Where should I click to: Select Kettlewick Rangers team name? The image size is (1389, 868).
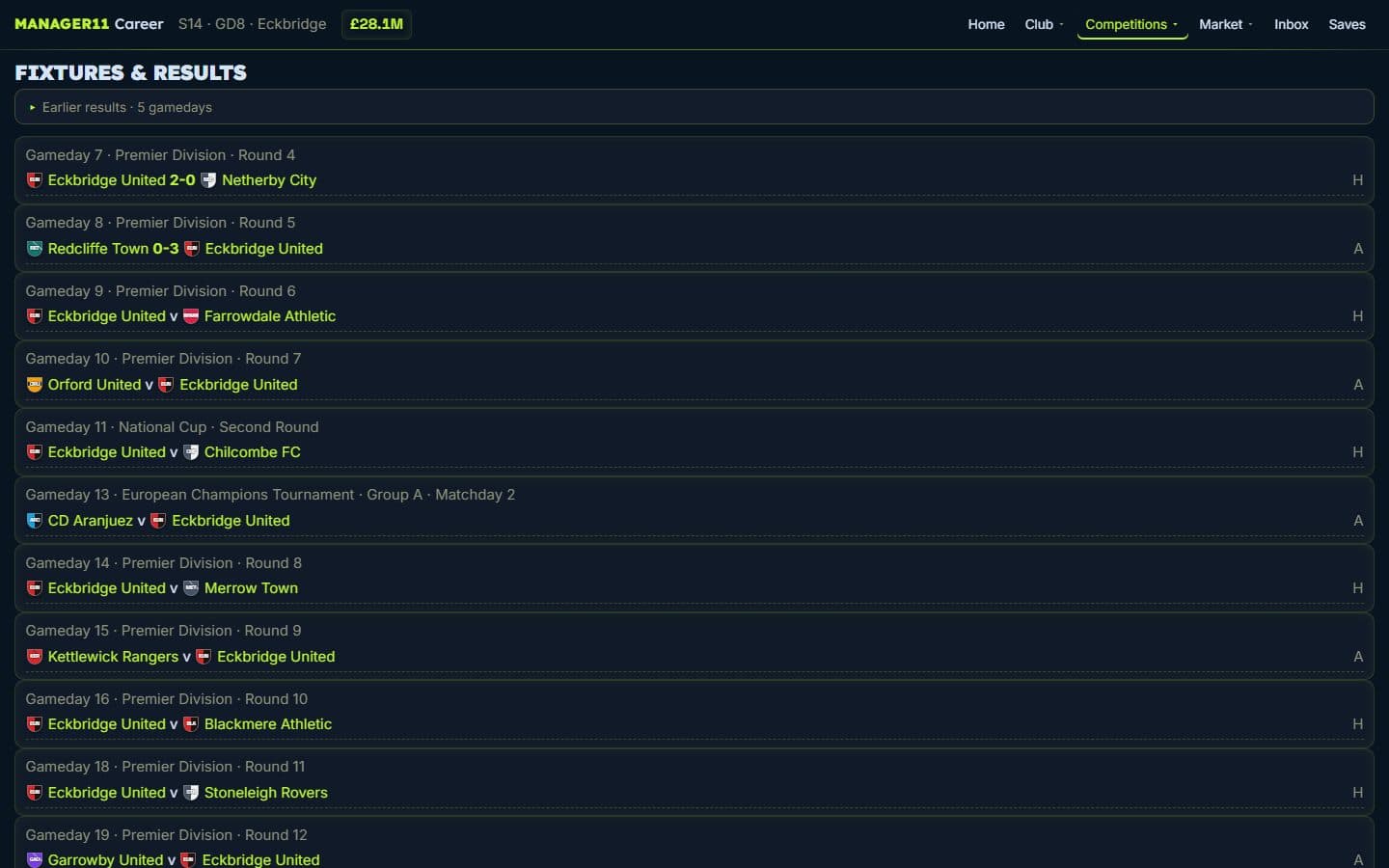pyautogui.click(x=113, y=656)
